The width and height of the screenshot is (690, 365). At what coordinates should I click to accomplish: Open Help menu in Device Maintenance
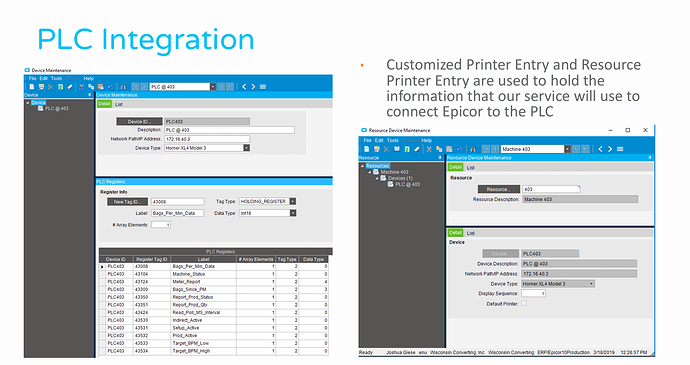[x=89, y=78]
